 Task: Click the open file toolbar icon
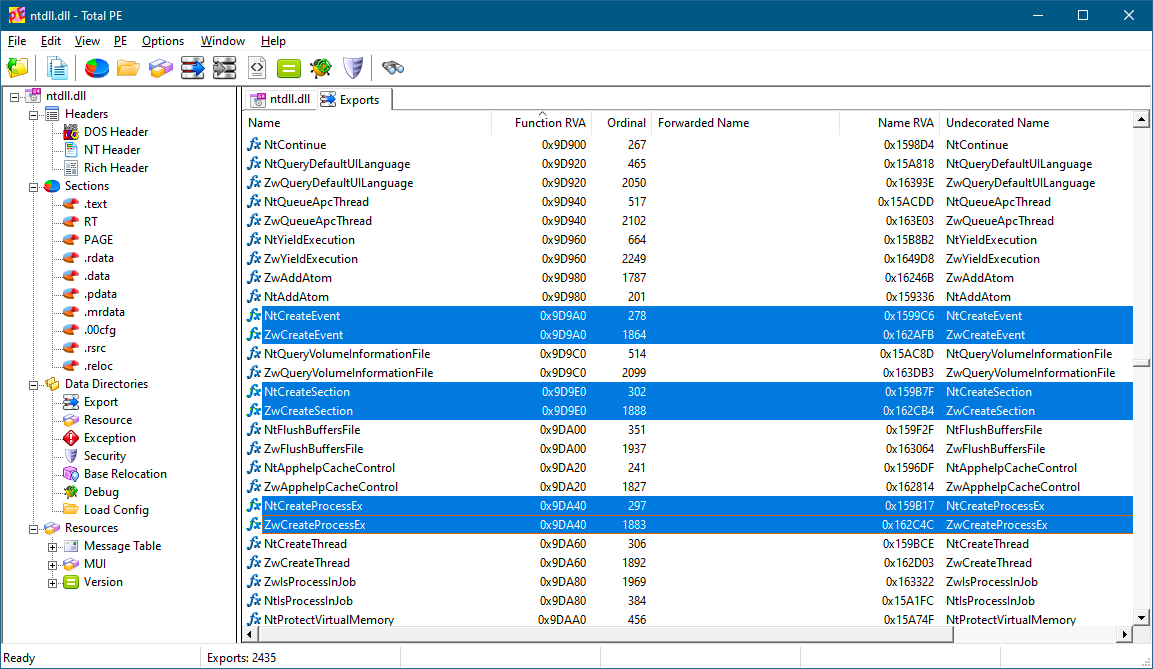coord(18,68)
